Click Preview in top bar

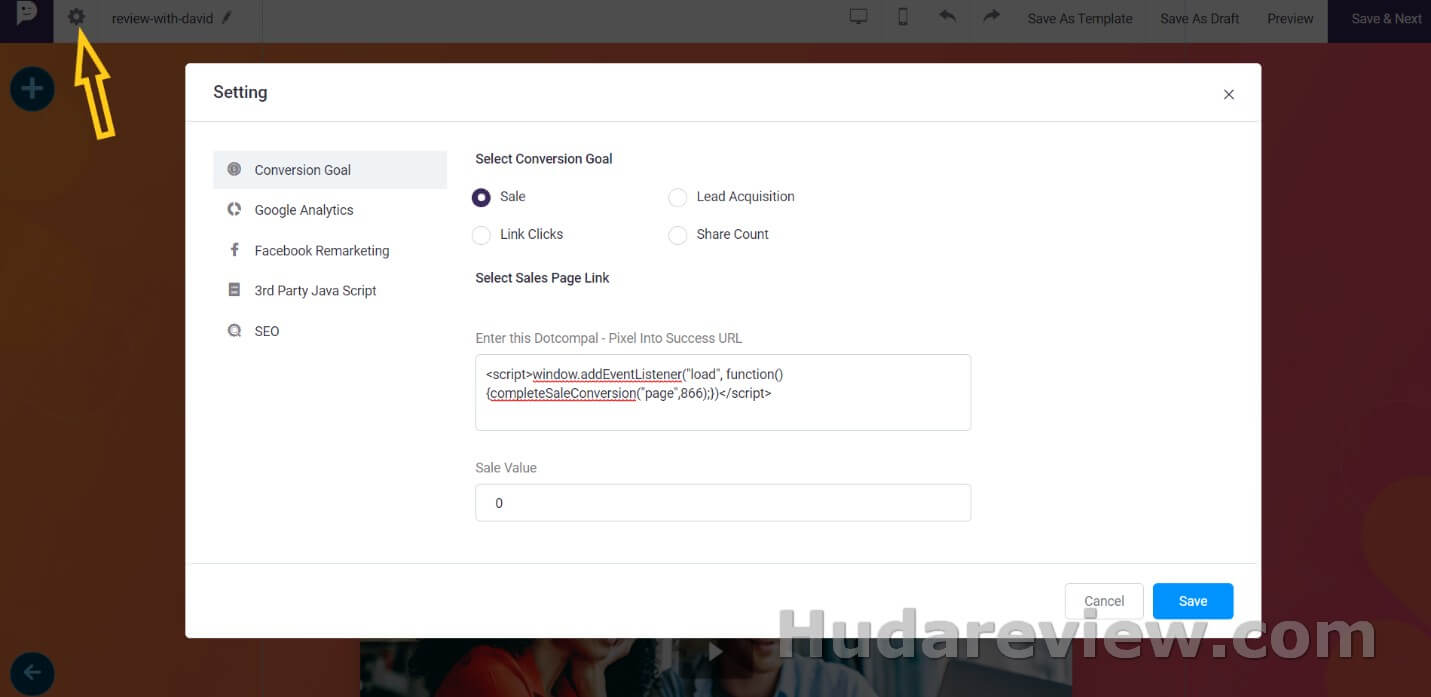click(x=1290, y=18)
